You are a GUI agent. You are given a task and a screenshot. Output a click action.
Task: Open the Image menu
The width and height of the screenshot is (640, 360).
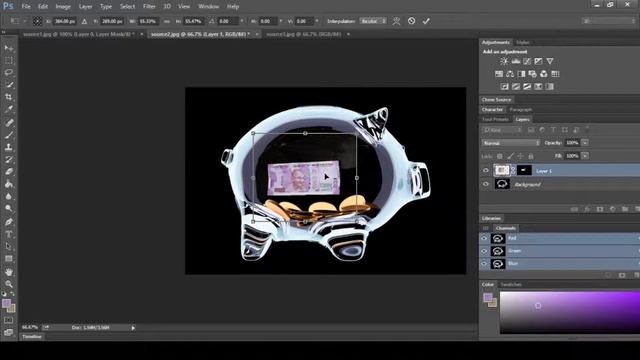(x=63, y=7)
